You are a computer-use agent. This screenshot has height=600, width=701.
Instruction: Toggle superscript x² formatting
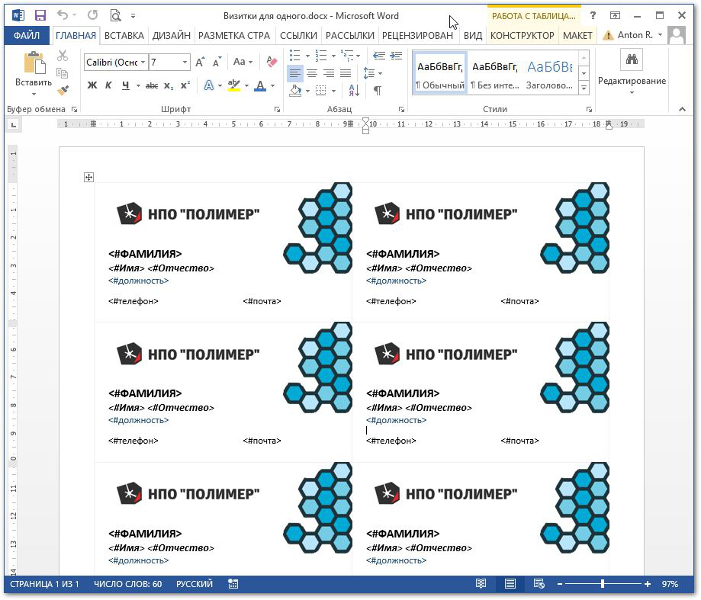click(x=185, y=85)
